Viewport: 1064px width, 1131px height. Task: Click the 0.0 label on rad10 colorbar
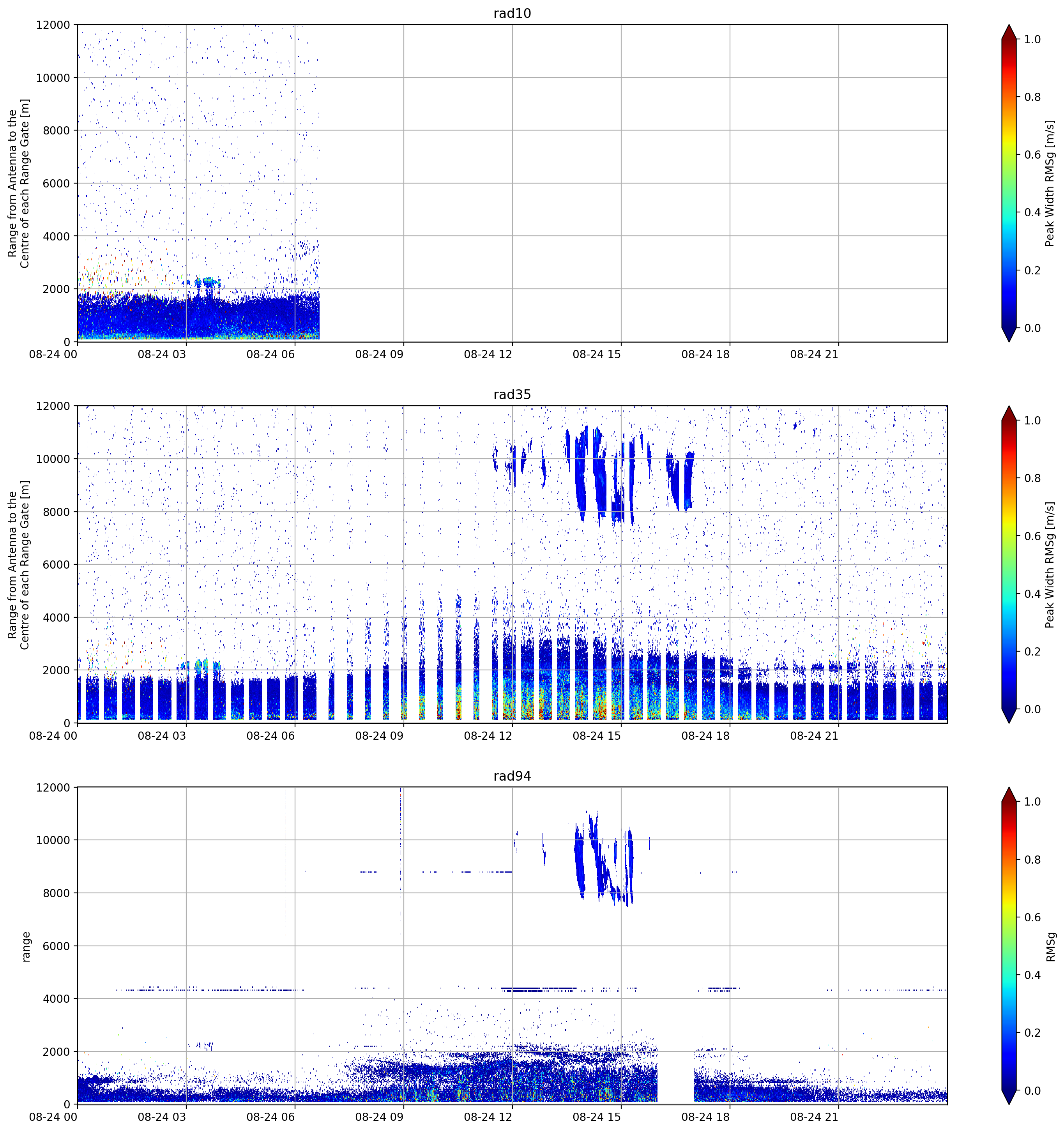[1033, 328]
